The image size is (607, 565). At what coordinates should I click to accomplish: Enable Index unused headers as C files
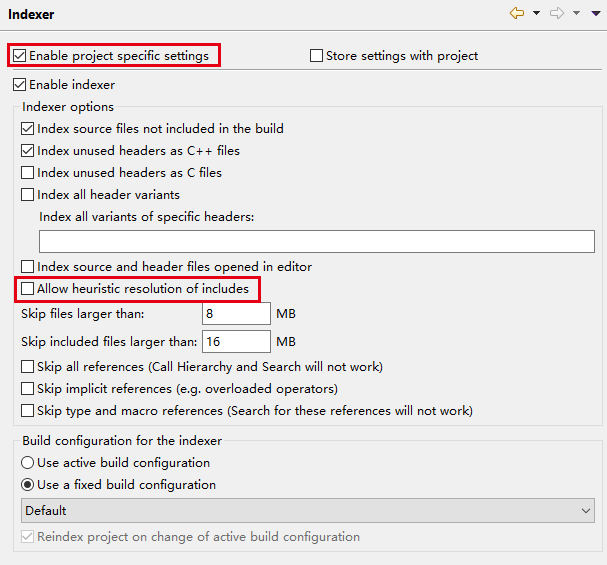28,173
